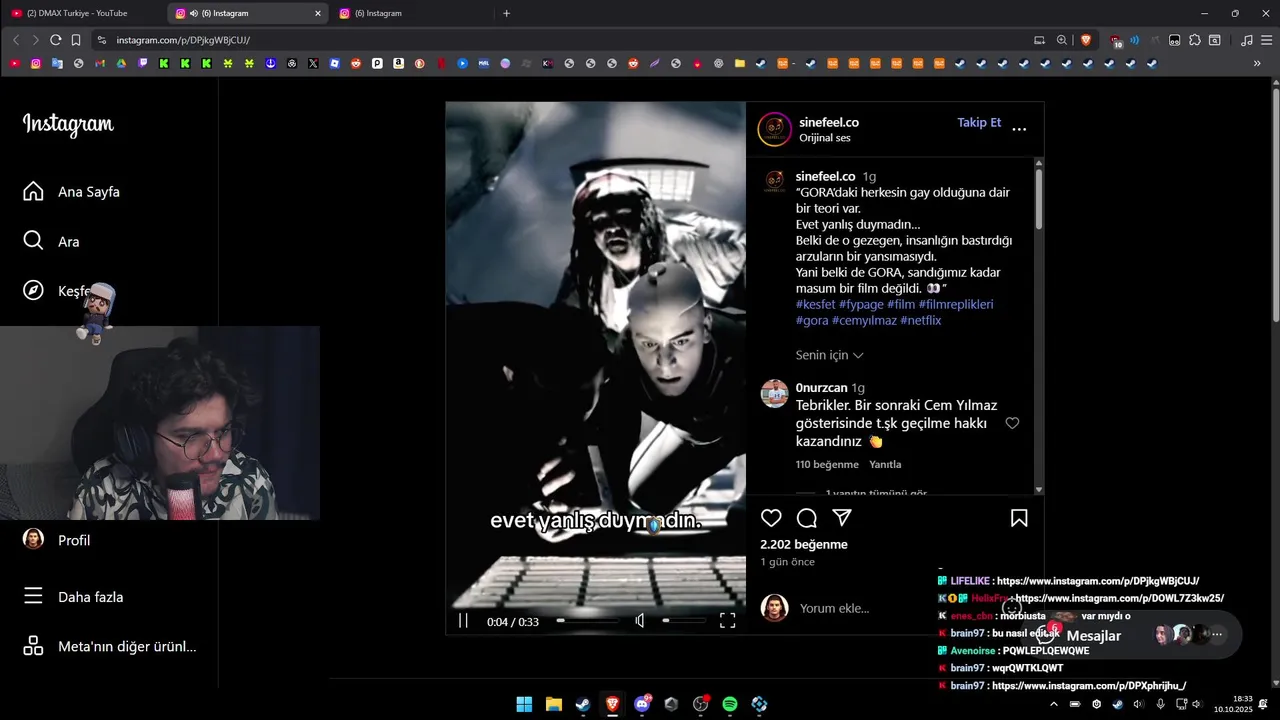
Task: Click the Instagram logo wordmark
Action: 68,124
